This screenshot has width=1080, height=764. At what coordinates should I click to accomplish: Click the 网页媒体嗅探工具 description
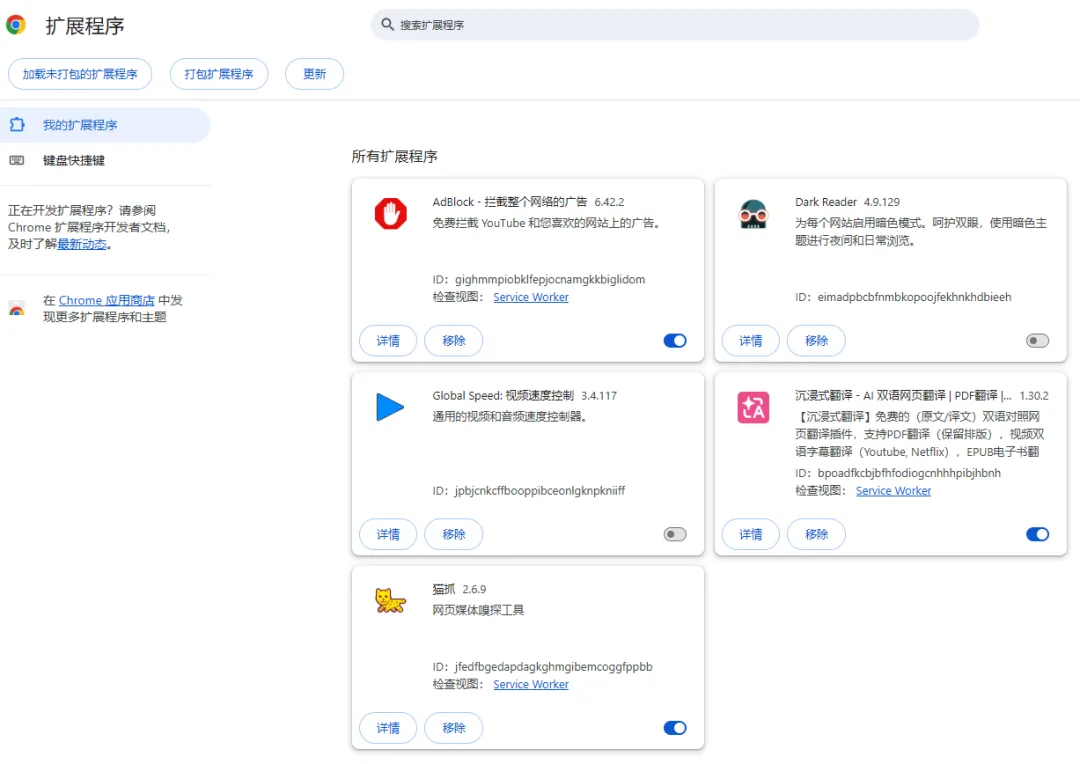[x=478, y=610]
